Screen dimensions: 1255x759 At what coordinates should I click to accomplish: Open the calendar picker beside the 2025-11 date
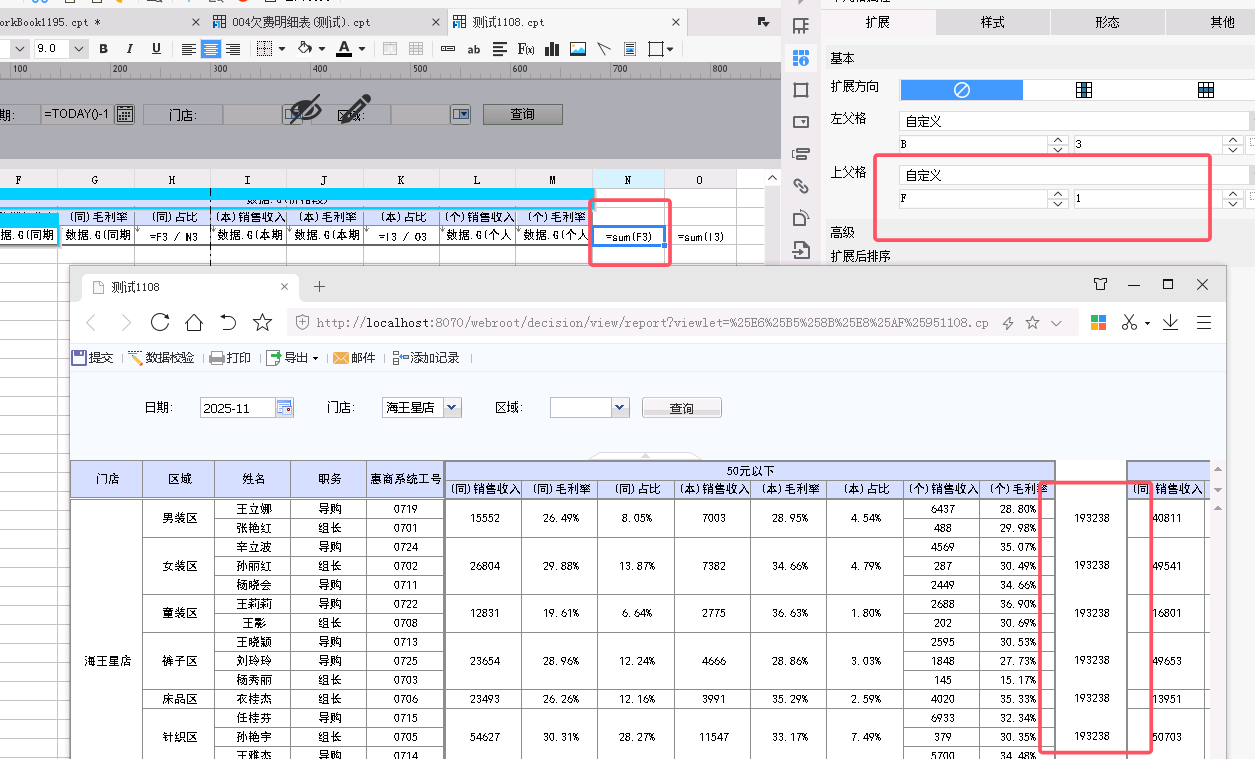coord(285,408)
